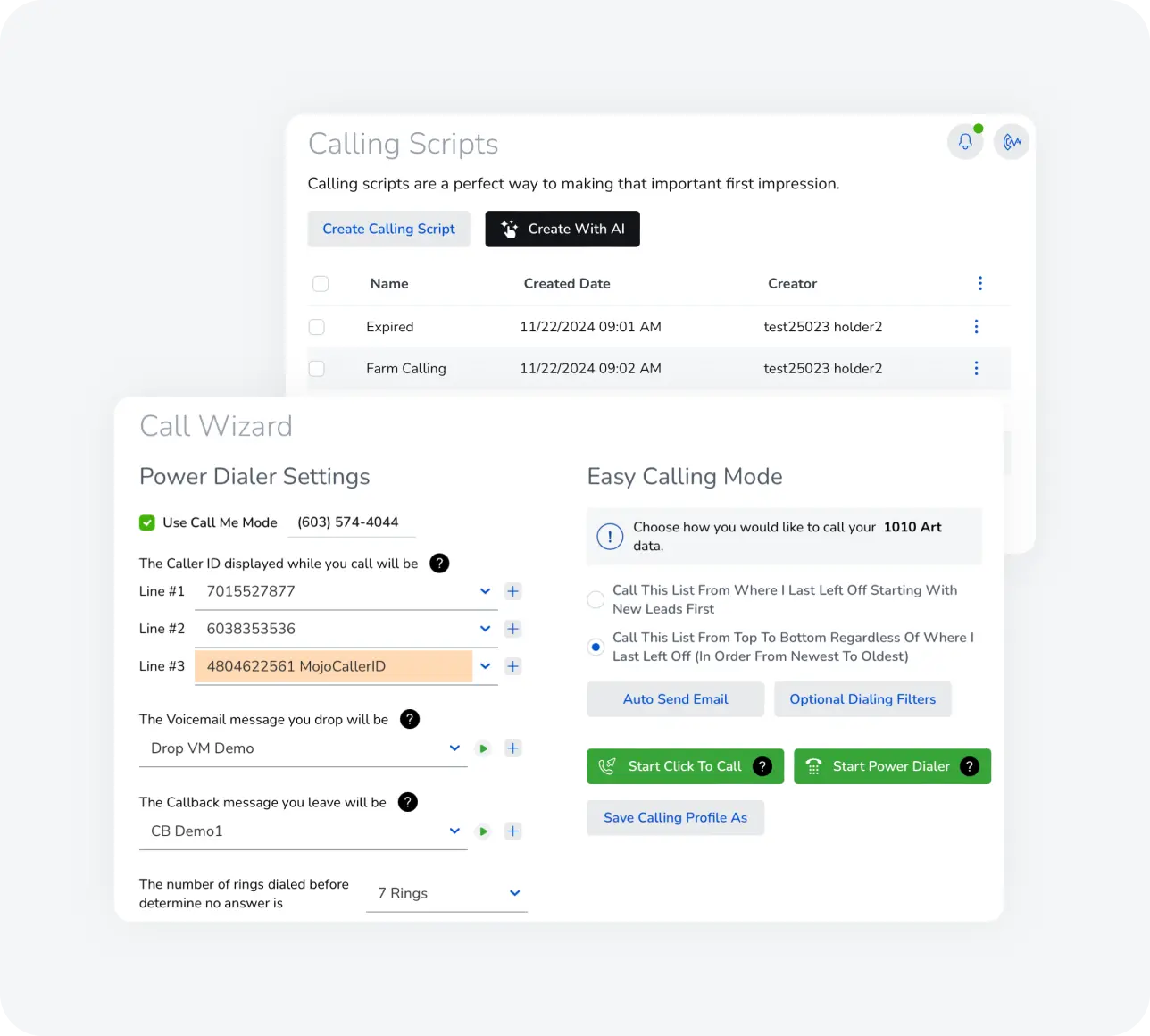Open the Line #1 caller ID dropdown
The image size is (1150, 1036).
tap(485, 591)
